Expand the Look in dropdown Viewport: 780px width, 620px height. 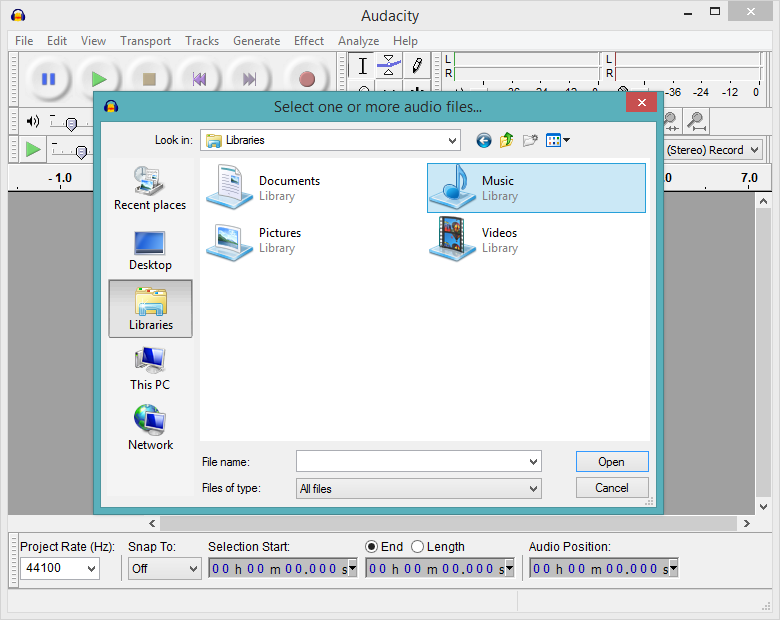click(452, 140)
